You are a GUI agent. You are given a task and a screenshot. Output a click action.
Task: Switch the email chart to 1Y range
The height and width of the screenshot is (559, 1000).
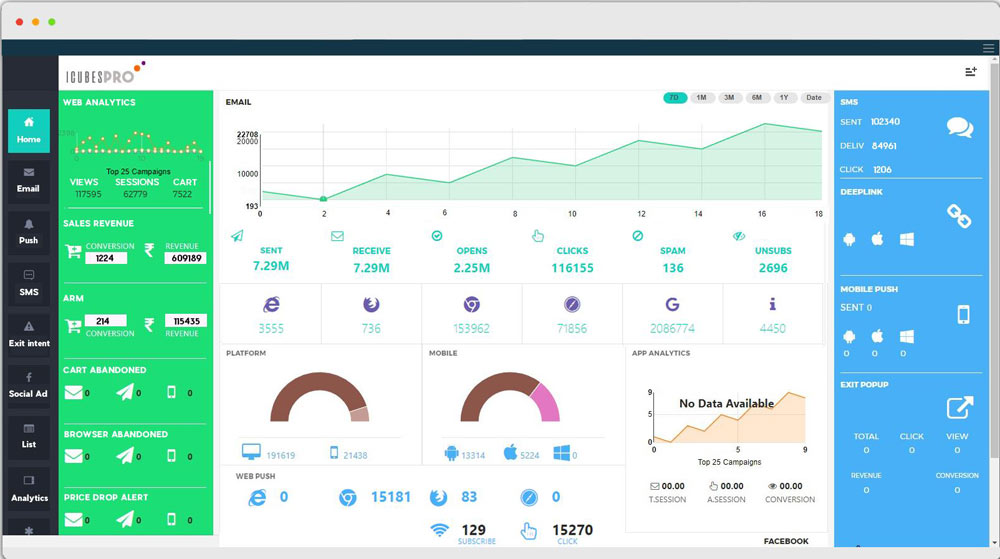[784, 98]
